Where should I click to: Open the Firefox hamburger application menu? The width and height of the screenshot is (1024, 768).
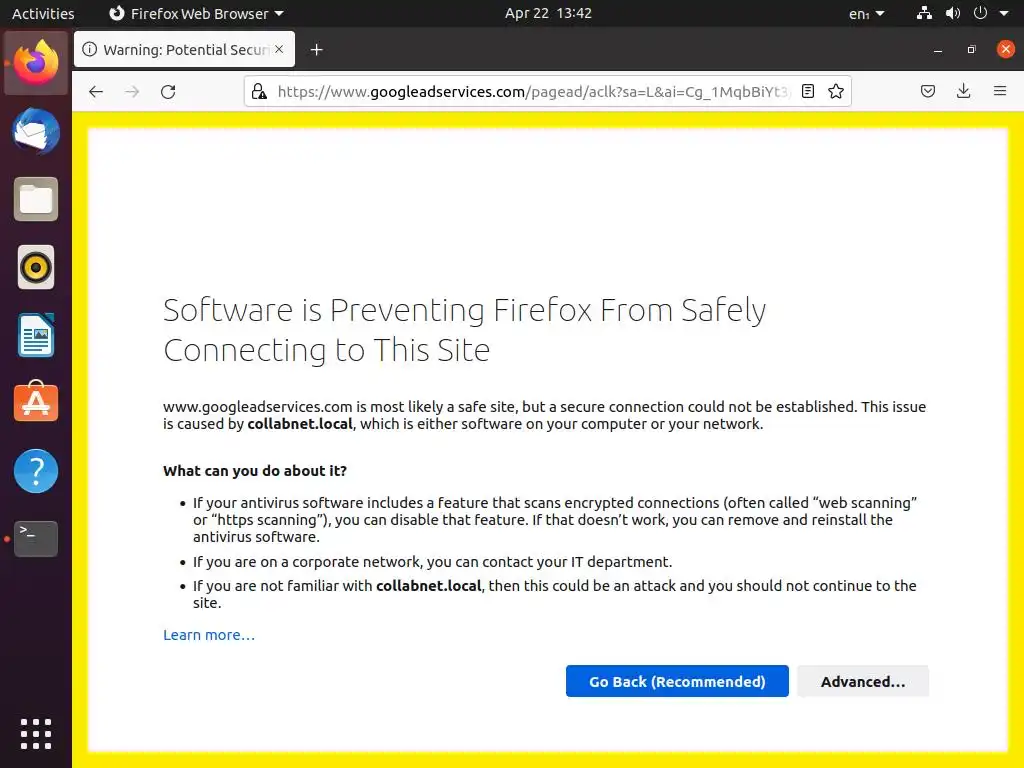pos(999,91)
